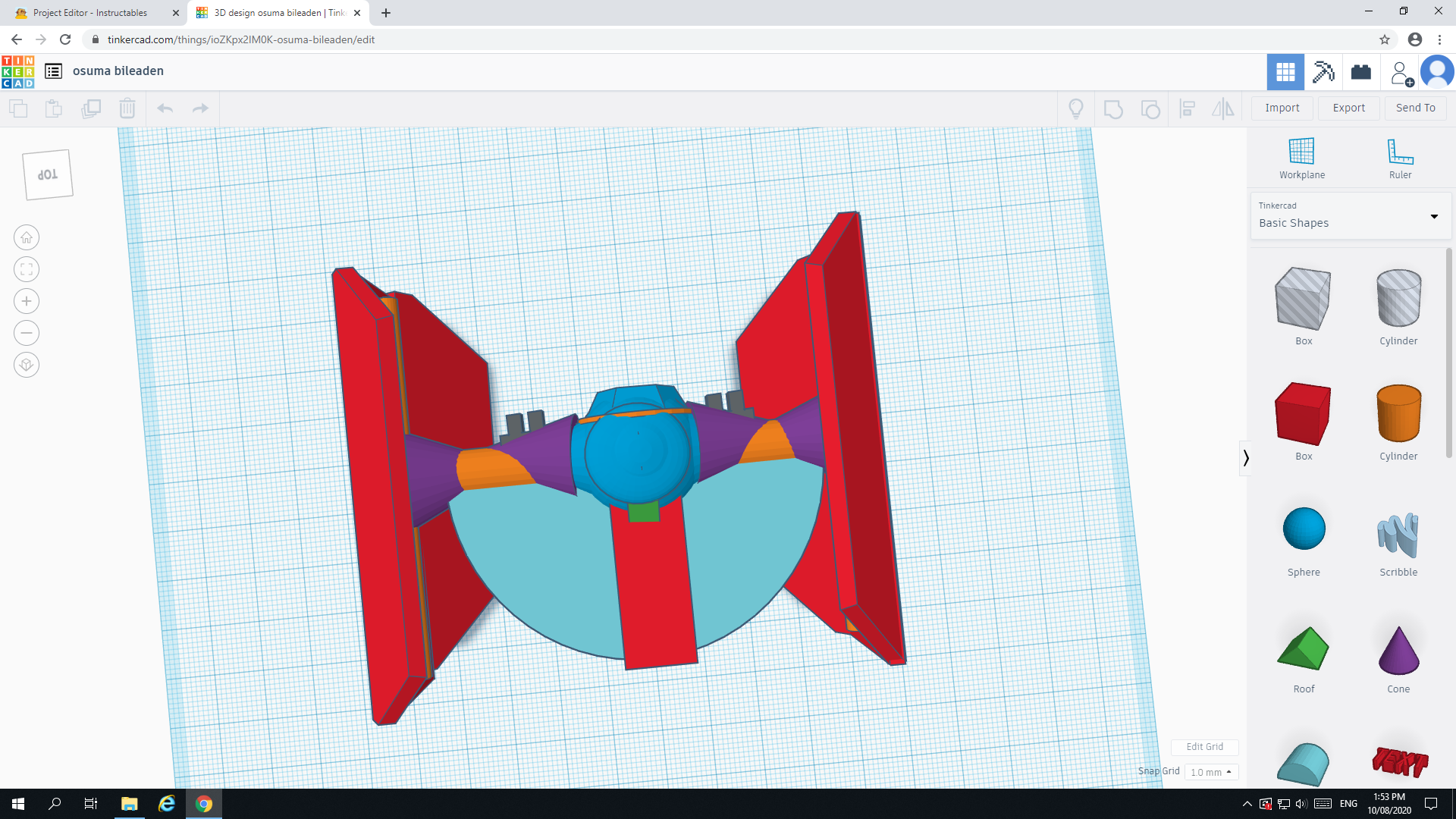
Task: Open the design list menu icon
Action: coord(53,71)
